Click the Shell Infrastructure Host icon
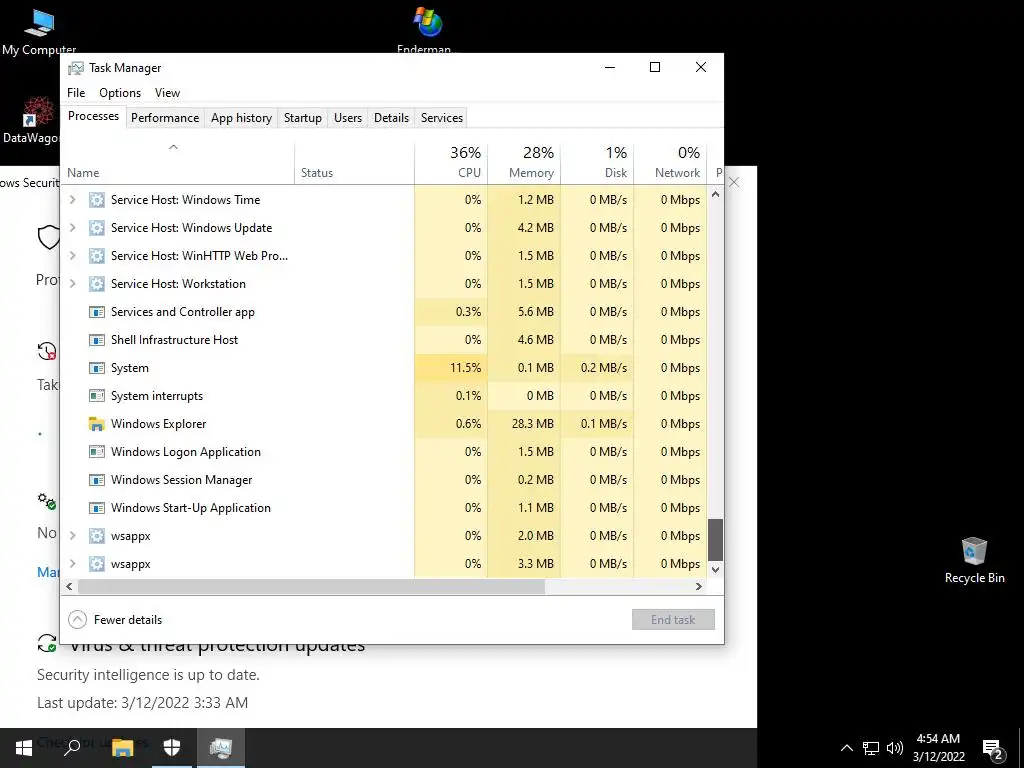The image size is (1024, 768). (97, 340)
